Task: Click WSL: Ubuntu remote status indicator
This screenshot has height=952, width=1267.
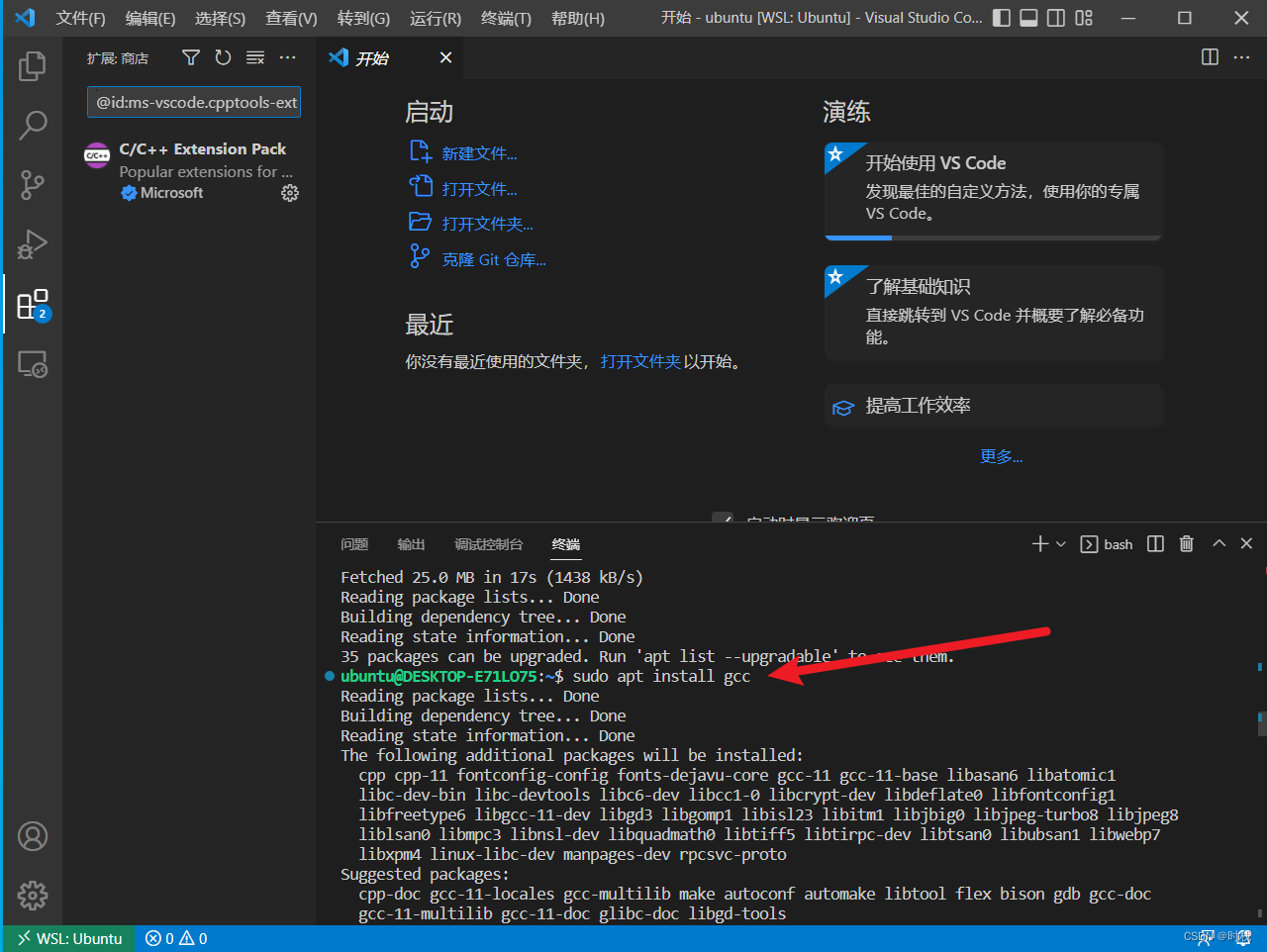Action: coord(69,938)
